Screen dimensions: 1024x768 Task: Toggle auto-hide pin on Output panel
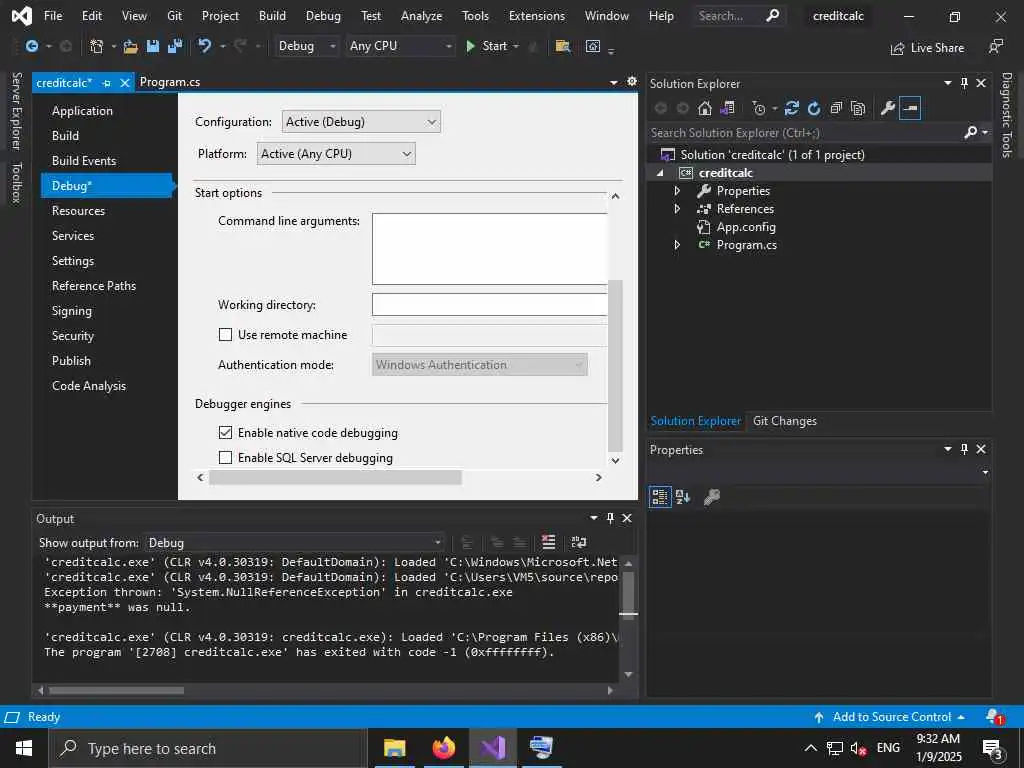pyautogui.click(x=610, y=518)
